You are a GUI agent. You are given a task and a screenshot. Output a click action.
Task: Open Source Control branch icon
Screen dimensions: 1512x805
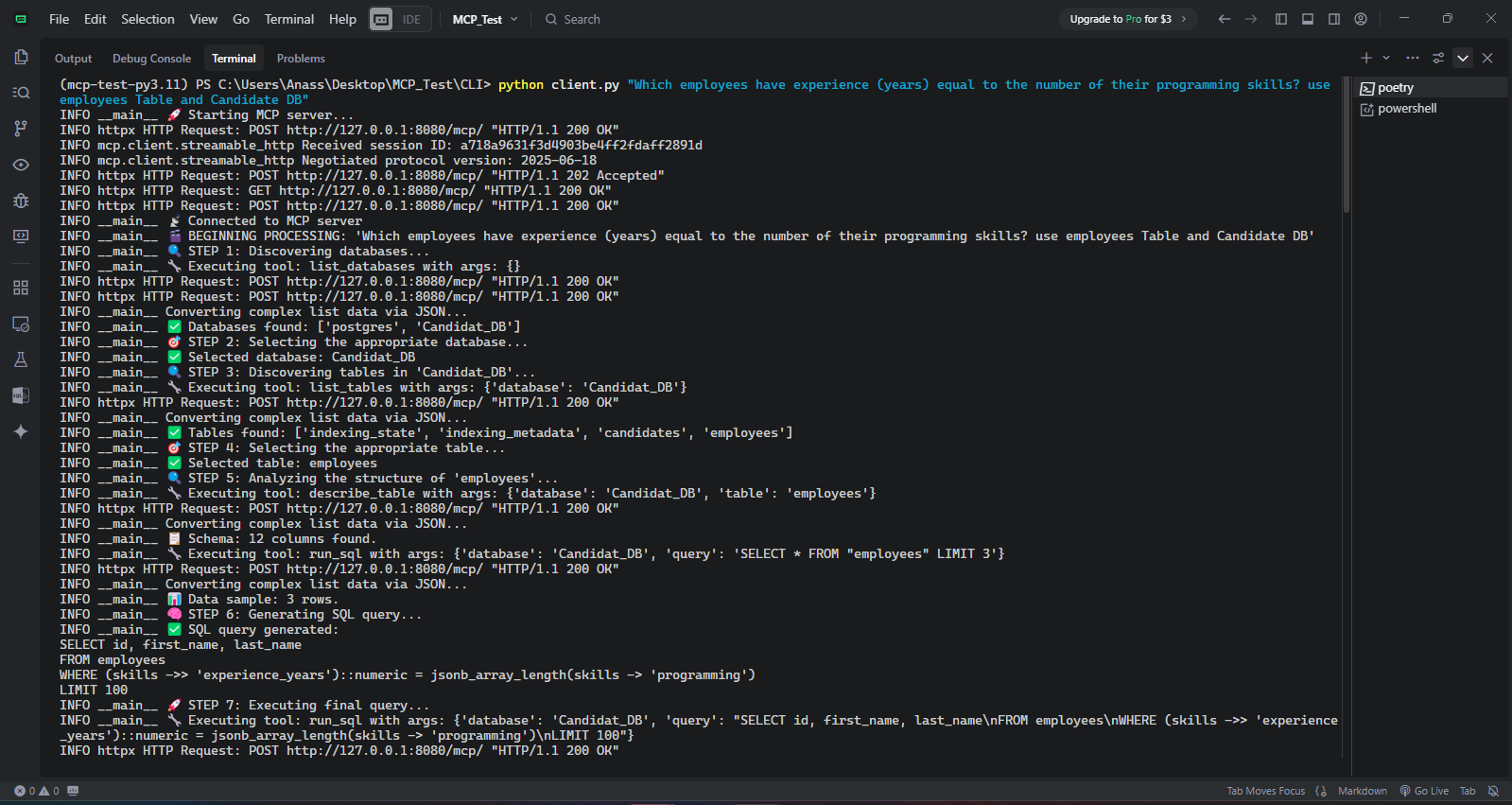tap(21, 129)
